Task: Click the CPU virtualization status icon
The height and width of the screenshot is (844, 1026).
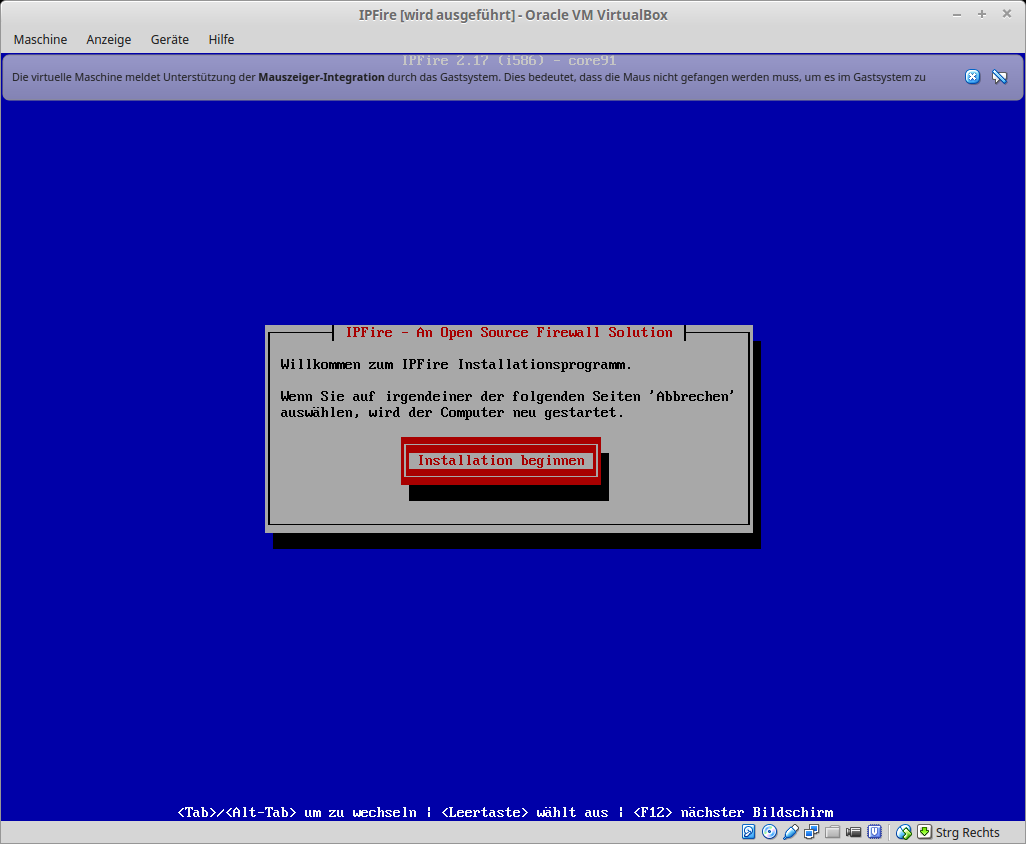Action: point(874,832)
